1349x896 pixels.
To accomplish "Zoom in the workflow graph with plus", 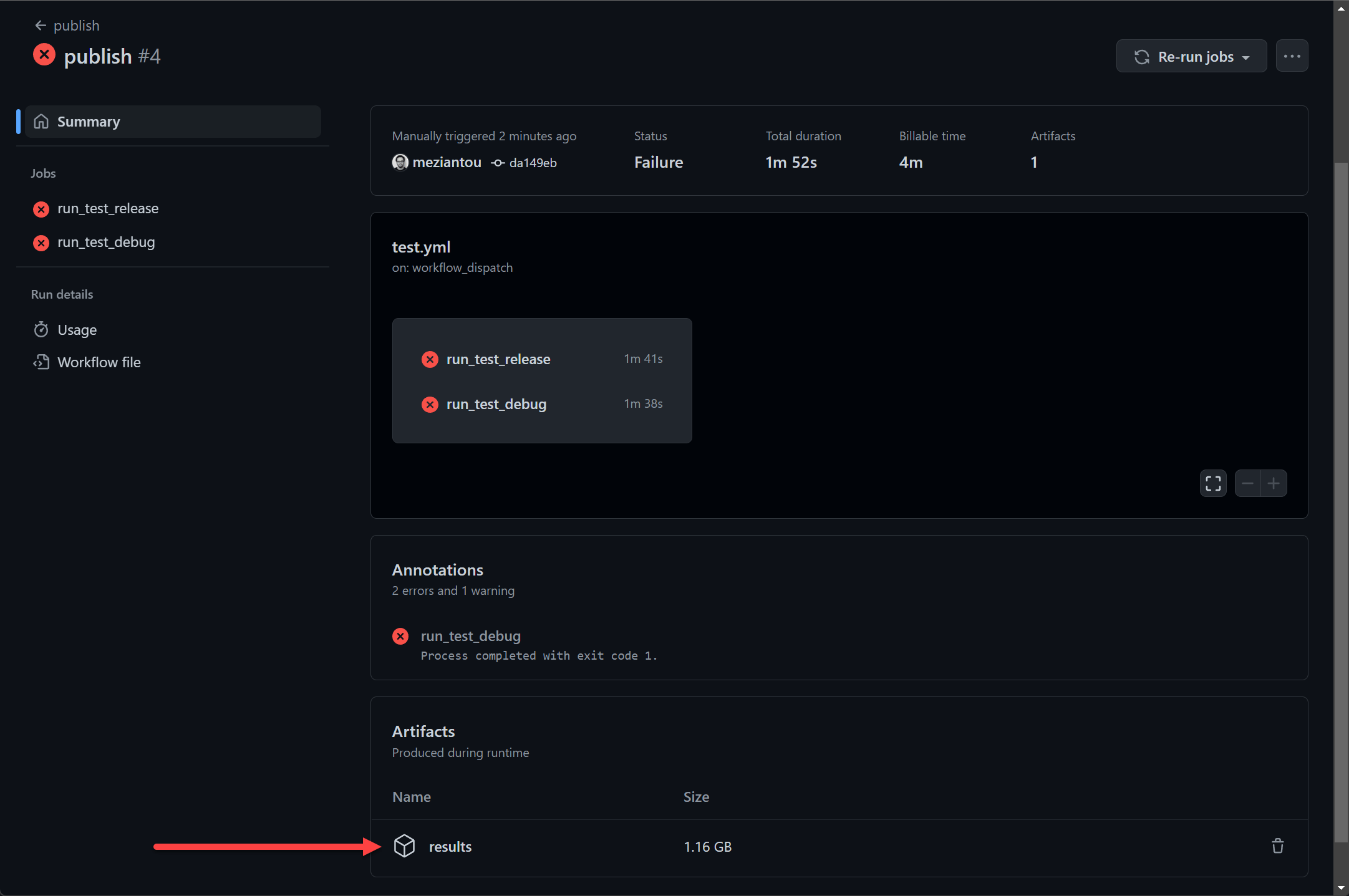I will tap(1274, 483).
